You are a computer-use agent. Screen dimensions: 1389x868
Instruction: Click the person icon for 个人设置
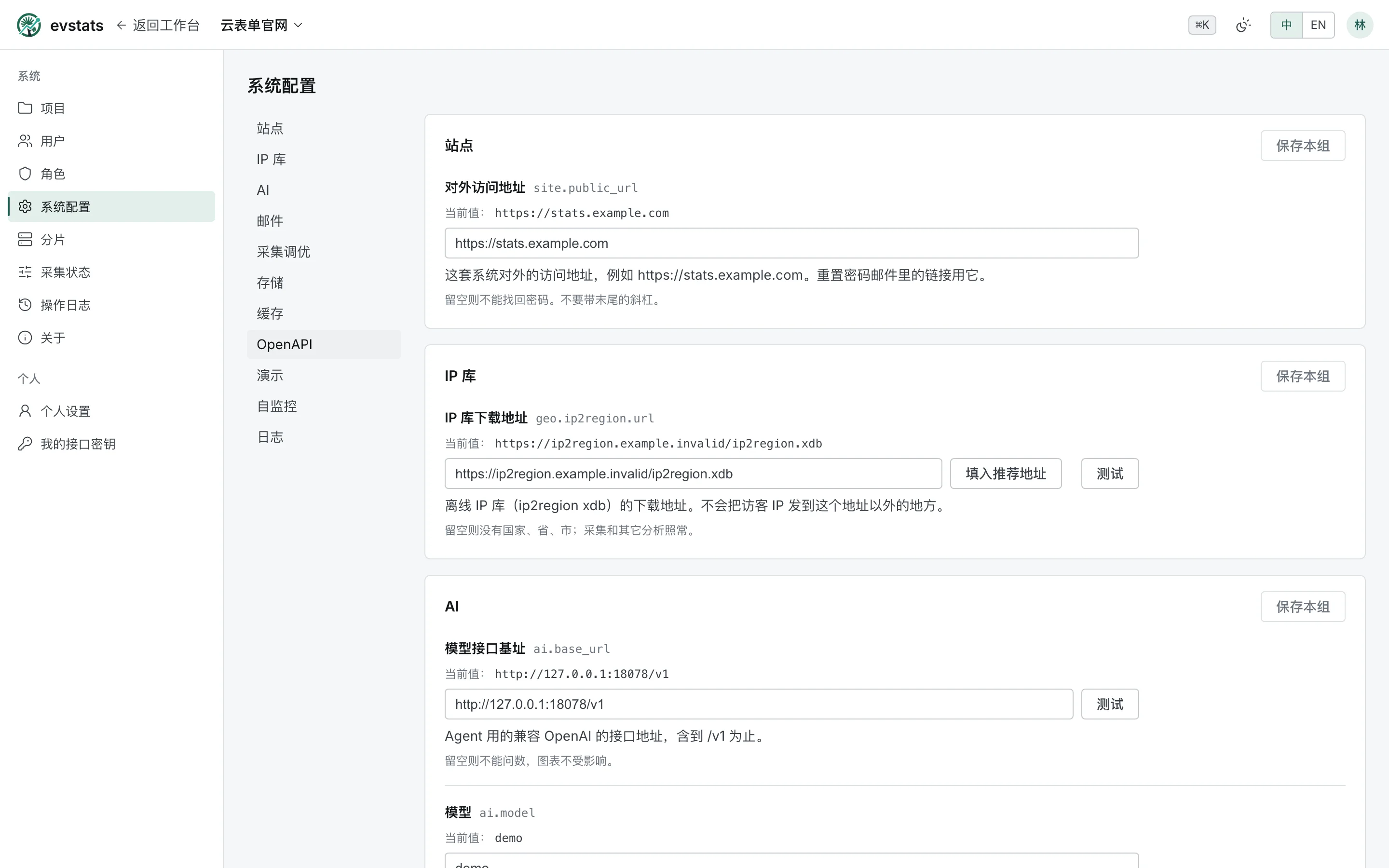pyautogui.click(x=25, y=411)
